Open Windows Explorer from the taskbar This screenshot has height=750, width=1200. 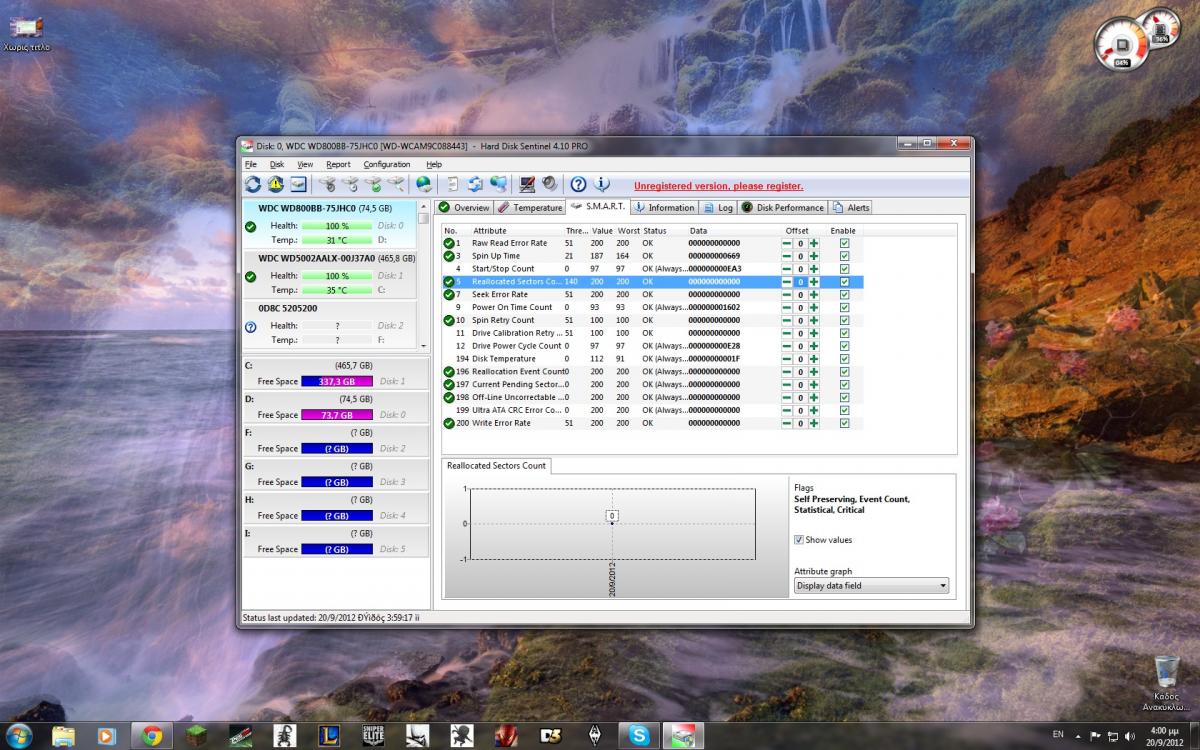pos(63,736)
